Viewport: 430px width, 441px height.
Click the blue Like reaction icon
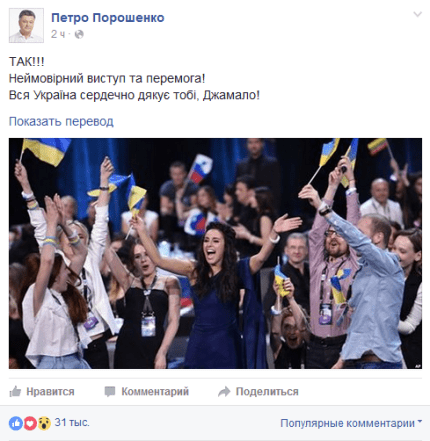point(16,423)
